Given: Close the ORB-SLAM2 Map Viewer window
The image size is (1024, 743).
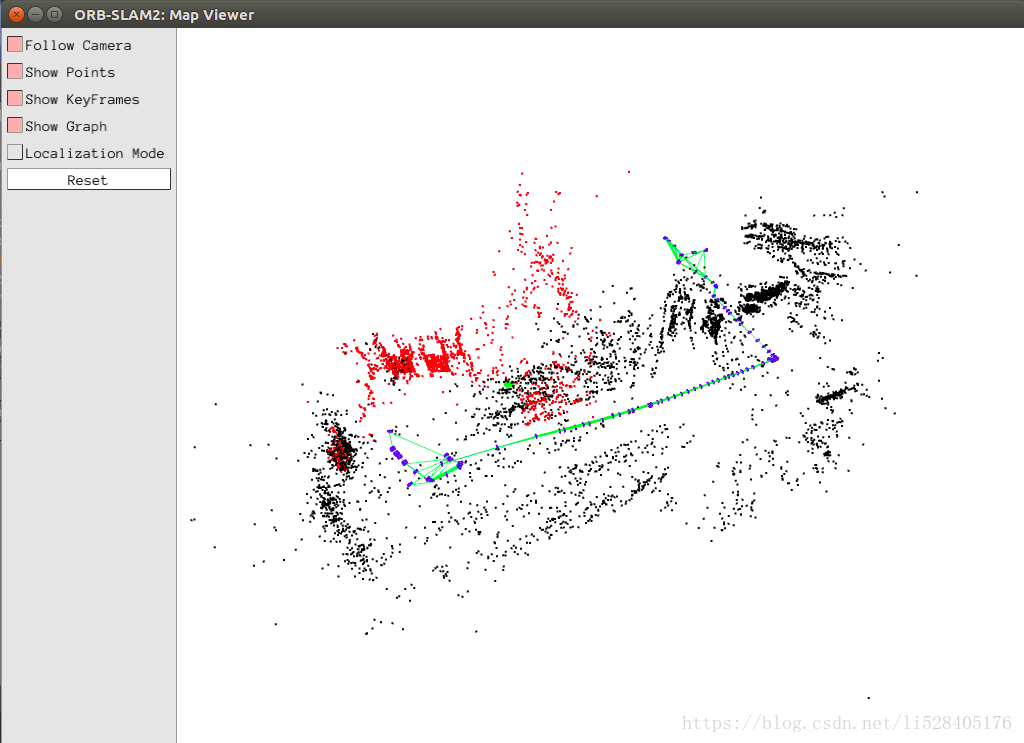Looking at the screenshot, I should 16,14.
